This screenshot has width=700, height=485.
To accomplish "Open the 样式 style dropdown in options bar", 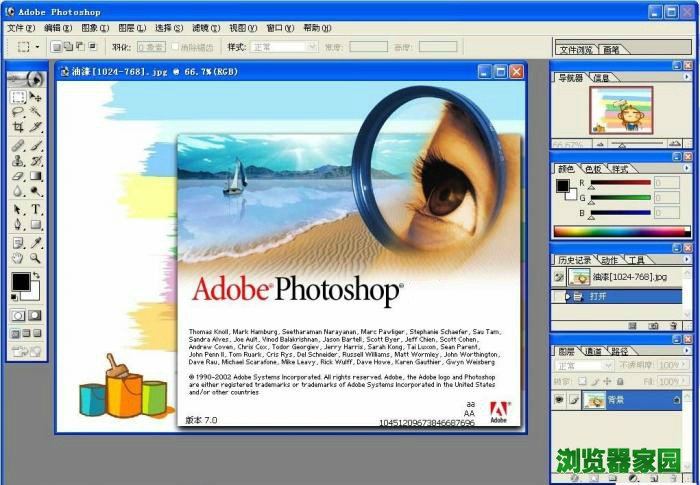I will click(x=284, y=46).
